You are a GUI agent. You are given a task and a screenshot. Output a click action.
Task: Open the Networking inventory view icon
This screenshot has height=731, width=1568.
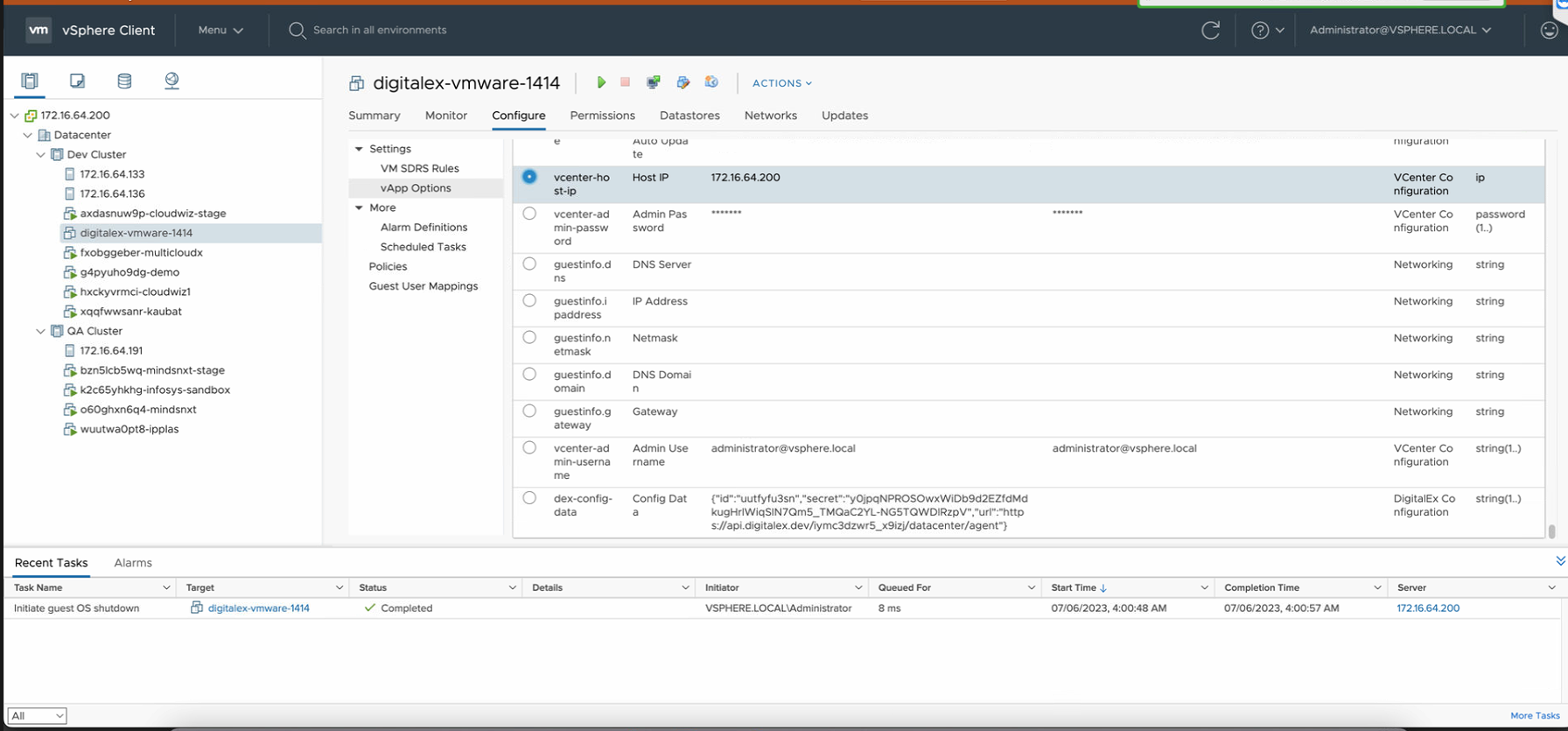click(171, 81)
